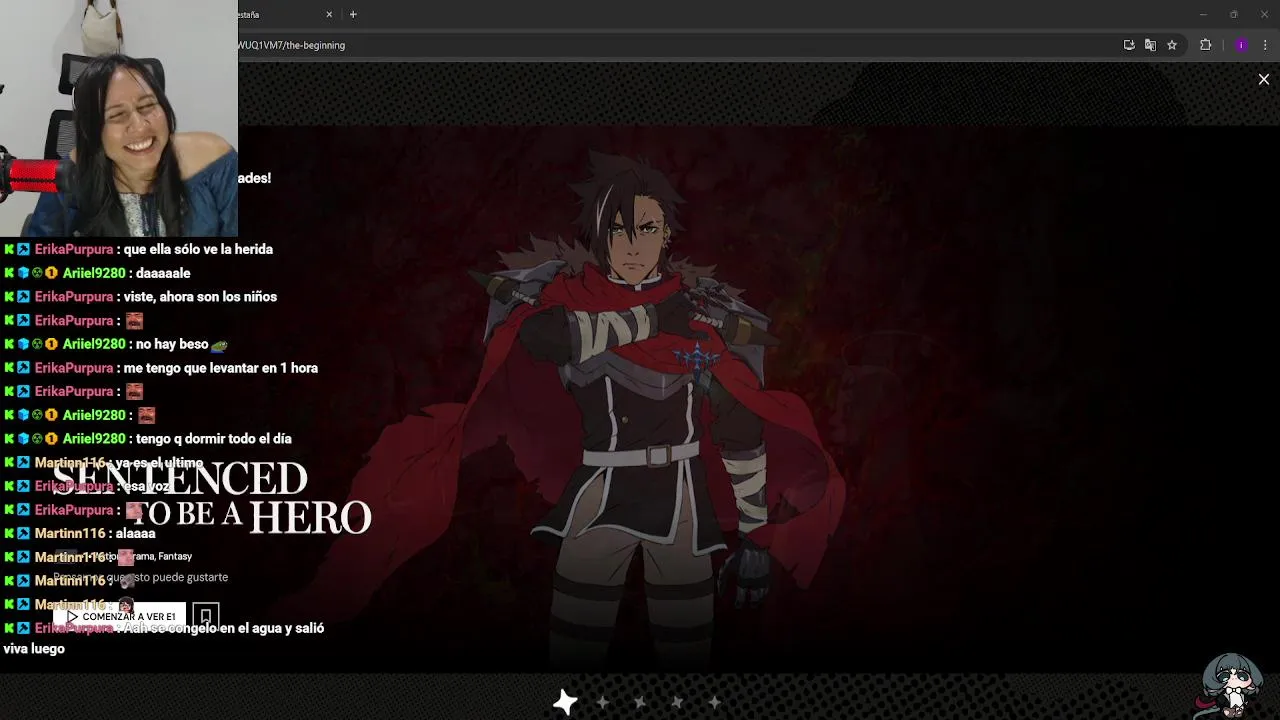The height and width of the screenshot is (720, 1280).
Task: Open the browser extensions puzzle icon
Action: (1205, 45)
